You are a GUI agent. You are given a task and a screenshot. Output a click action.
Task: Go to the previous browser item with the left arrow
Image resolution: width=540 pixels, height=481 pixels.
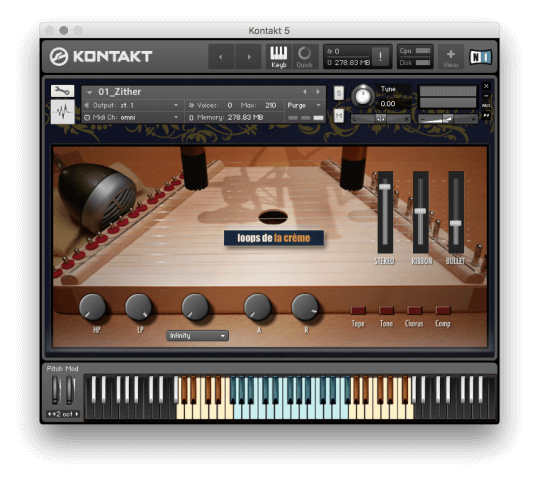pos(221,57)
